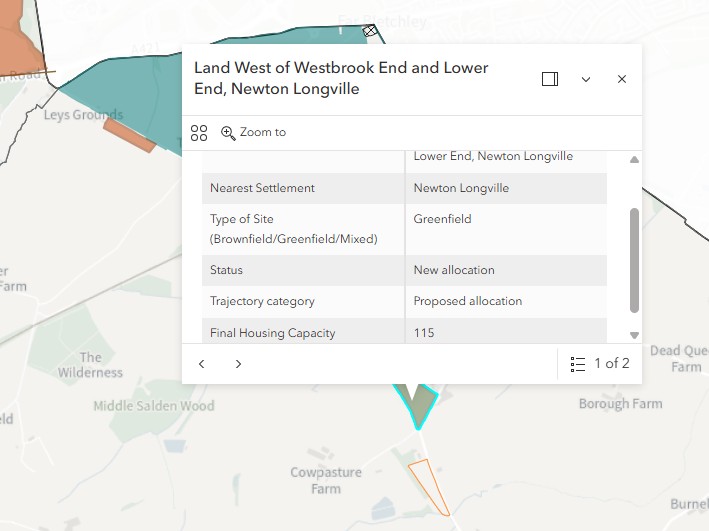Screen dimensions: 709x531
Task: Go to next feature arrow
Action: point(238,364)
